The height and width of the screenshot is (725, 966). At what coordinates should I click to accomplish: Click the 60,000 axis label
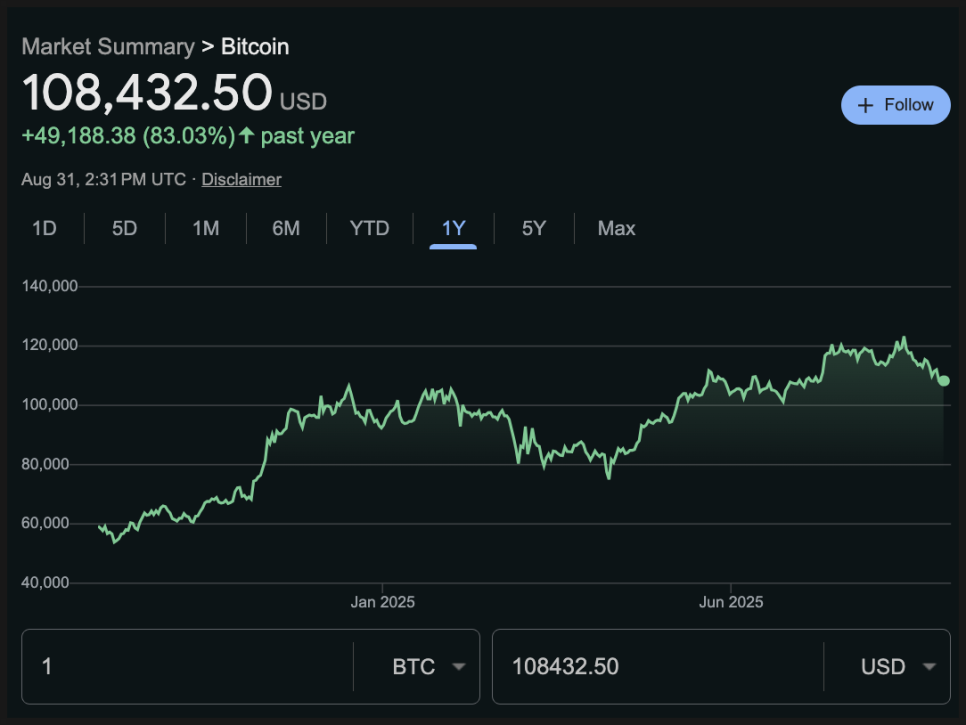click(46, 523)
